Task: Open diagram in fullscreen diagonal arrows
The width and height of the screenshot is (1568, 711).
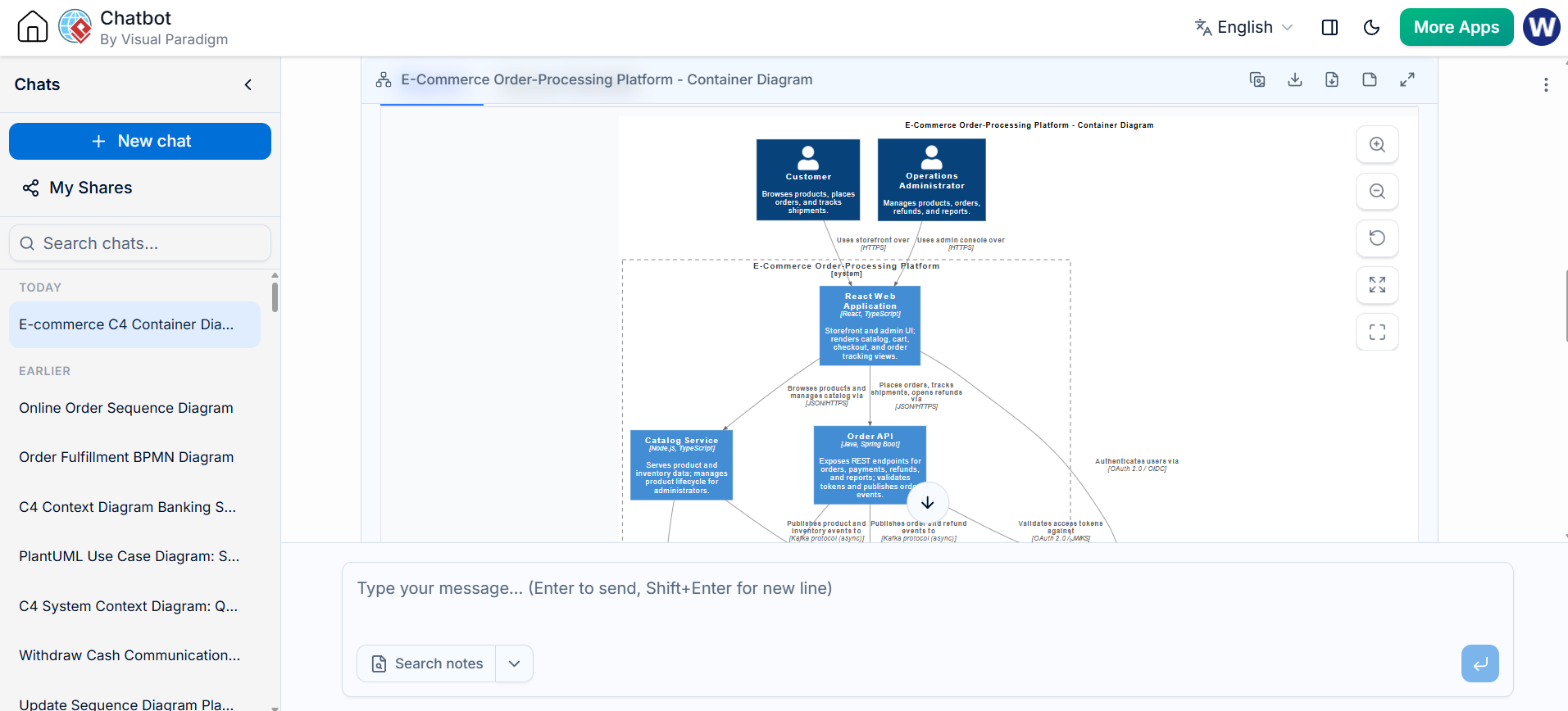Action: 1407,79
